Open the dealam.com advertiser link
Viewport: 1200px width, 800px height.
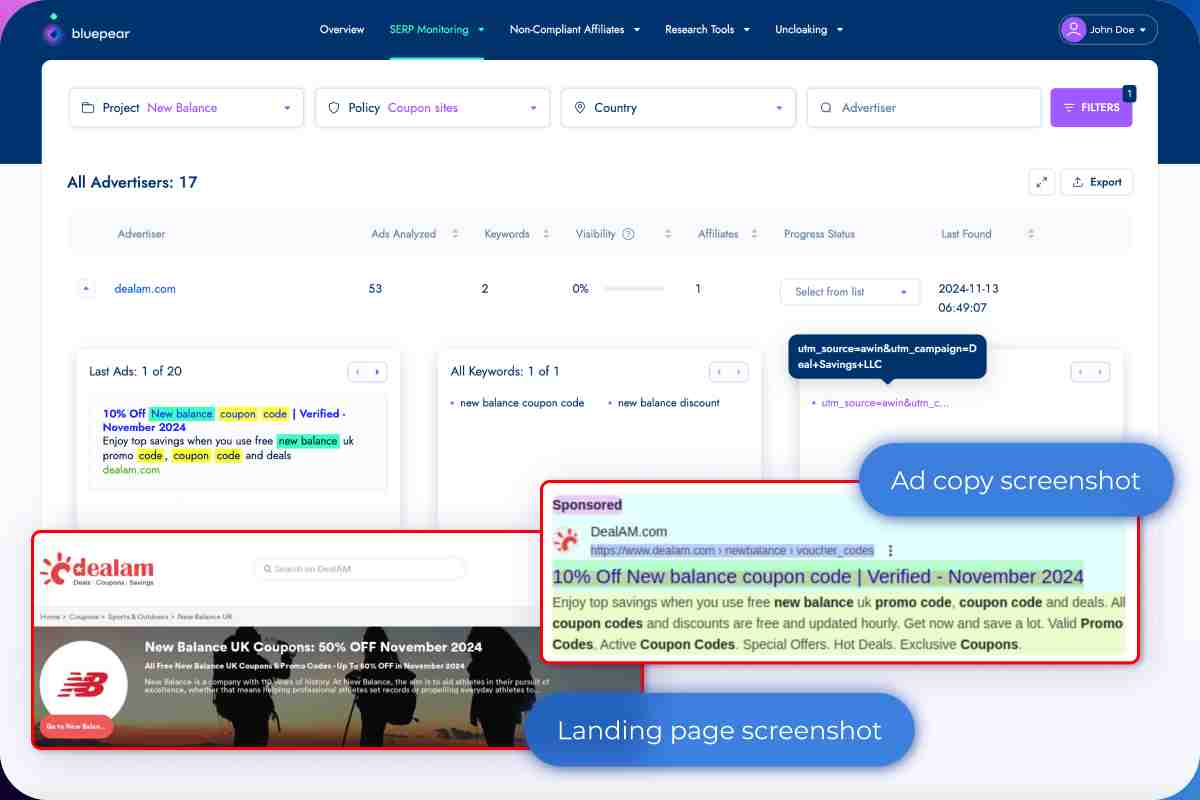click(145, 289)
